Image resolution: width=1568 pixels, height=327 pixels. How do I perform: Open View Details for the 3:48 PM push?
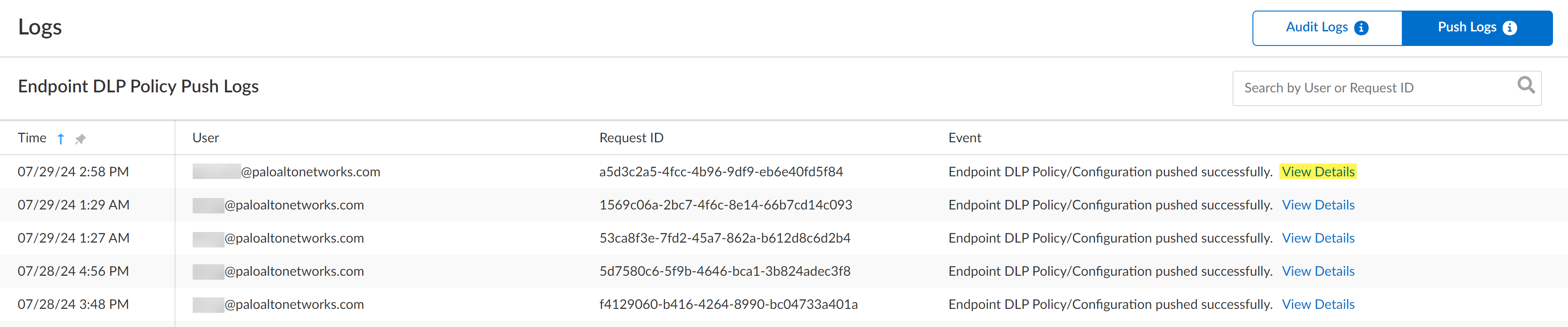[1318, 304]
